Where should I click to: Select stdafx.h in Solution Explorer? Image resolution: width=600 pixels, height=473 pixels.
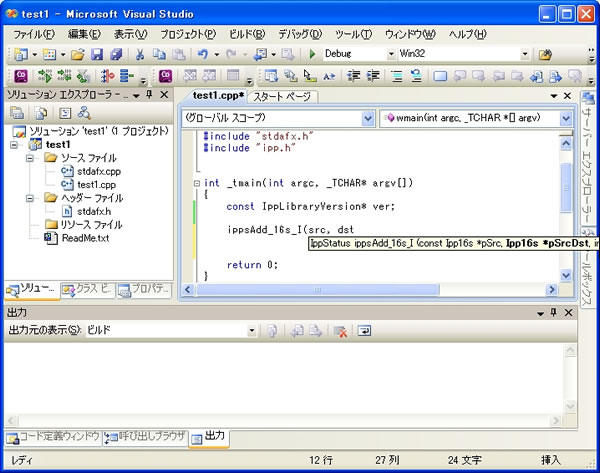(x=94, y=212)
